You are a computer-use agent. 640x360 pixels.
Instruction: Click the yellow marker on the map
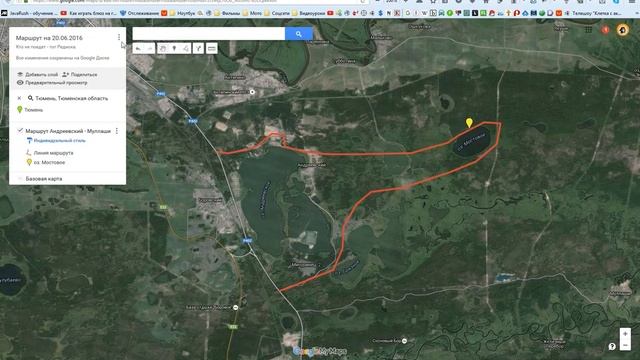pos(469,122)
